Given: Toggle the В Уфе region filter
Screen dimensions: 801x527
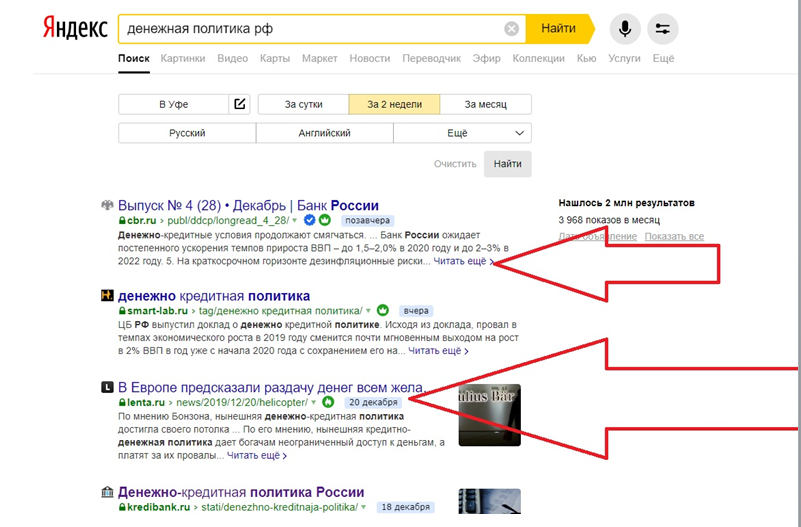Looking at the screenshot, I should point(174,104).
